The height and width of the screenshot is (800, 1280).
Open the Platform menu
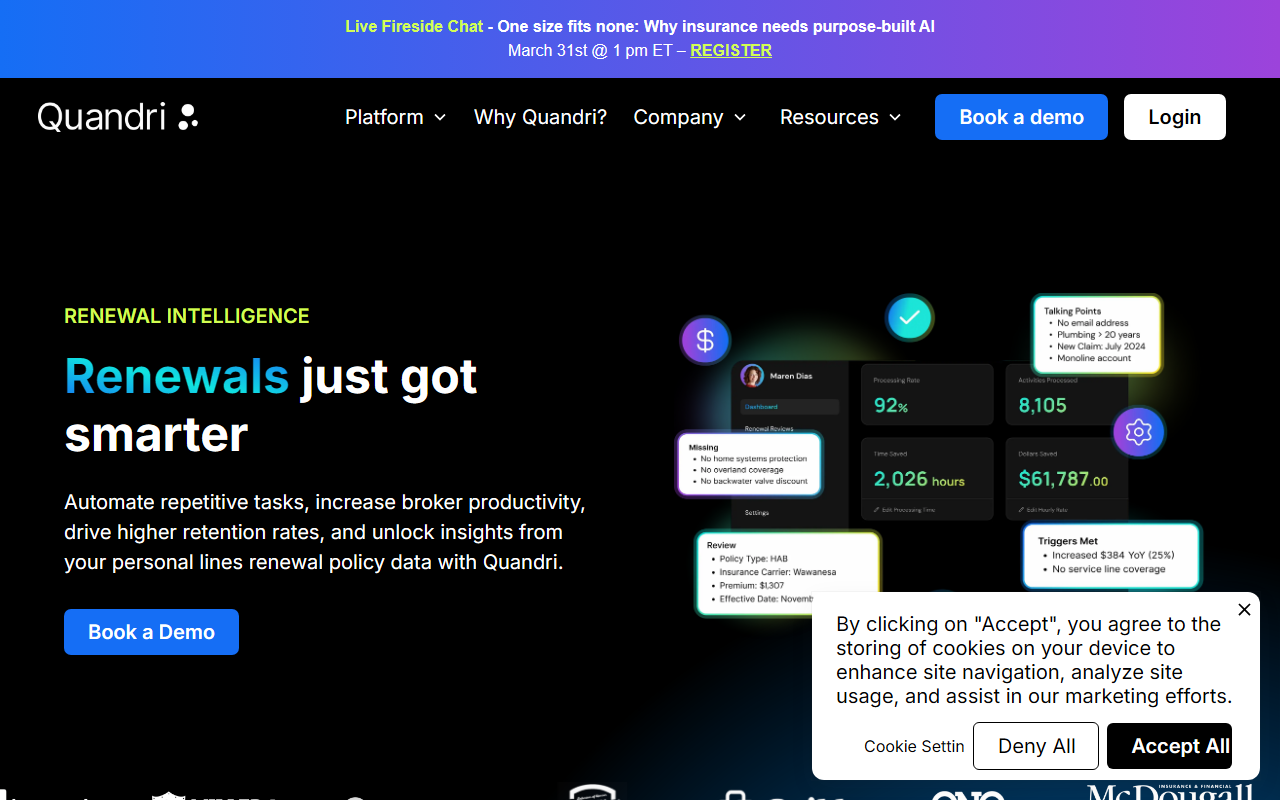pos(396,117)
